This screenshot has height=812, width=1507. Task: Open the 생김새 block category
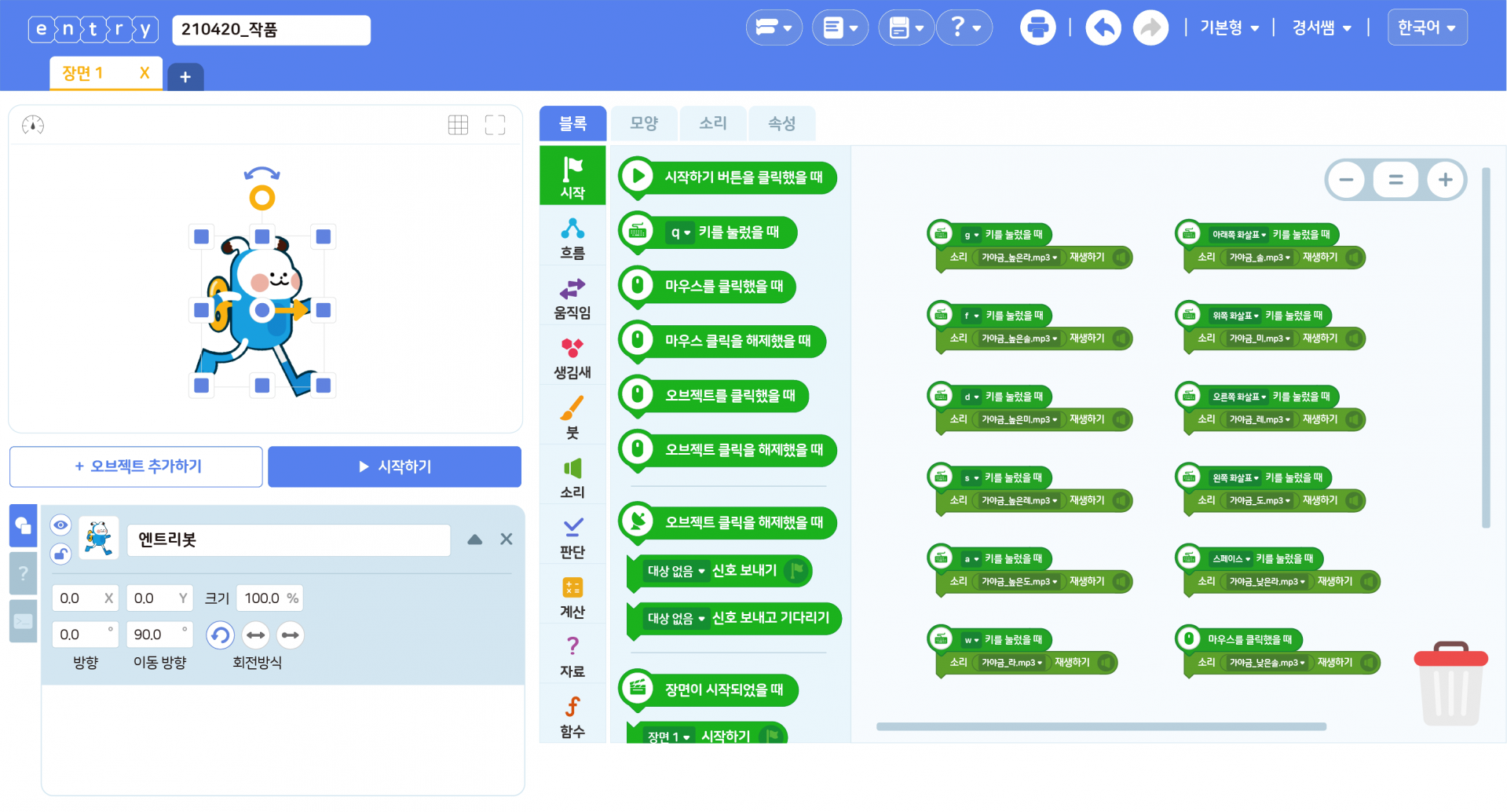572,357
